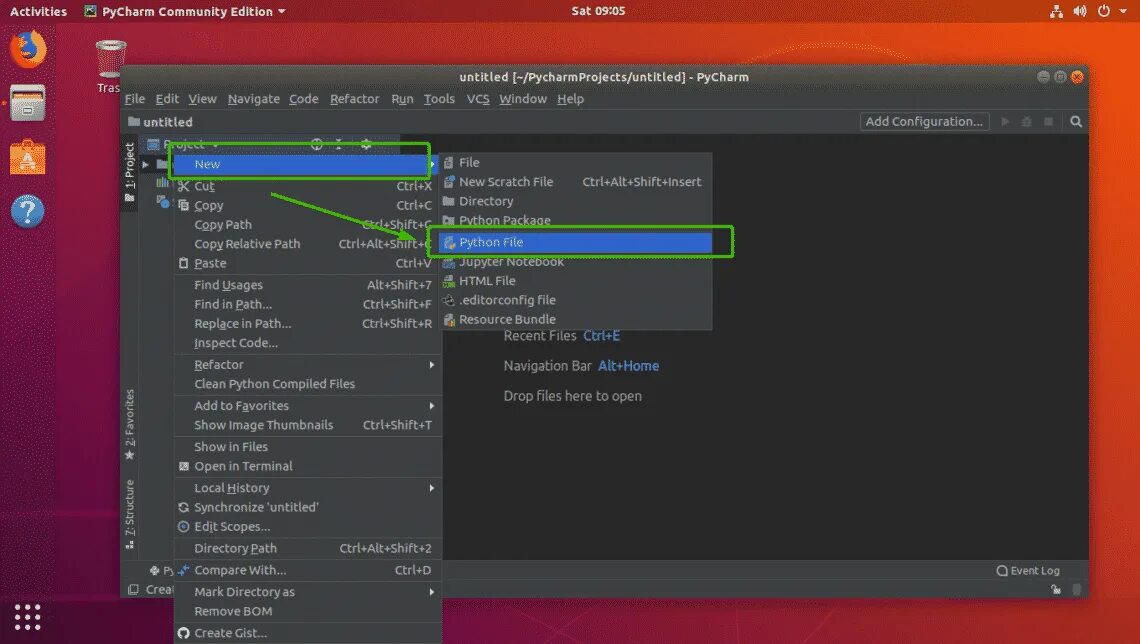Choose Copy in the context menu

click(x=307, y=206)
